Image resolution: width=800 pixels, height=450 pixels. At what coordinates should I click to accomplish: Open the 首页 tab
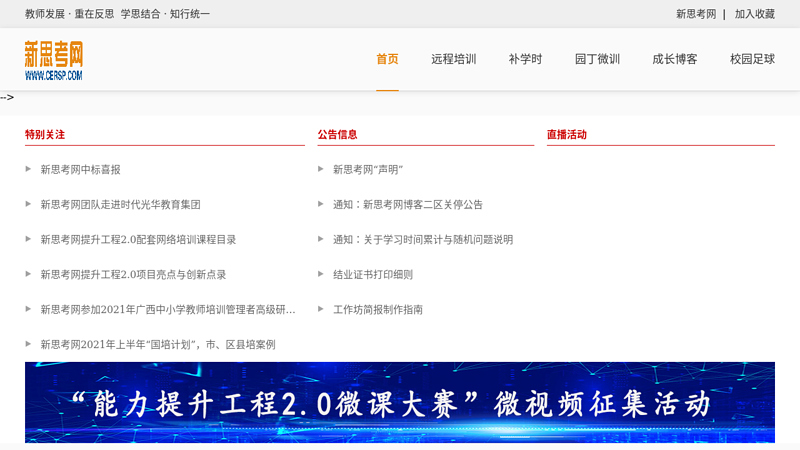[387, 59]
